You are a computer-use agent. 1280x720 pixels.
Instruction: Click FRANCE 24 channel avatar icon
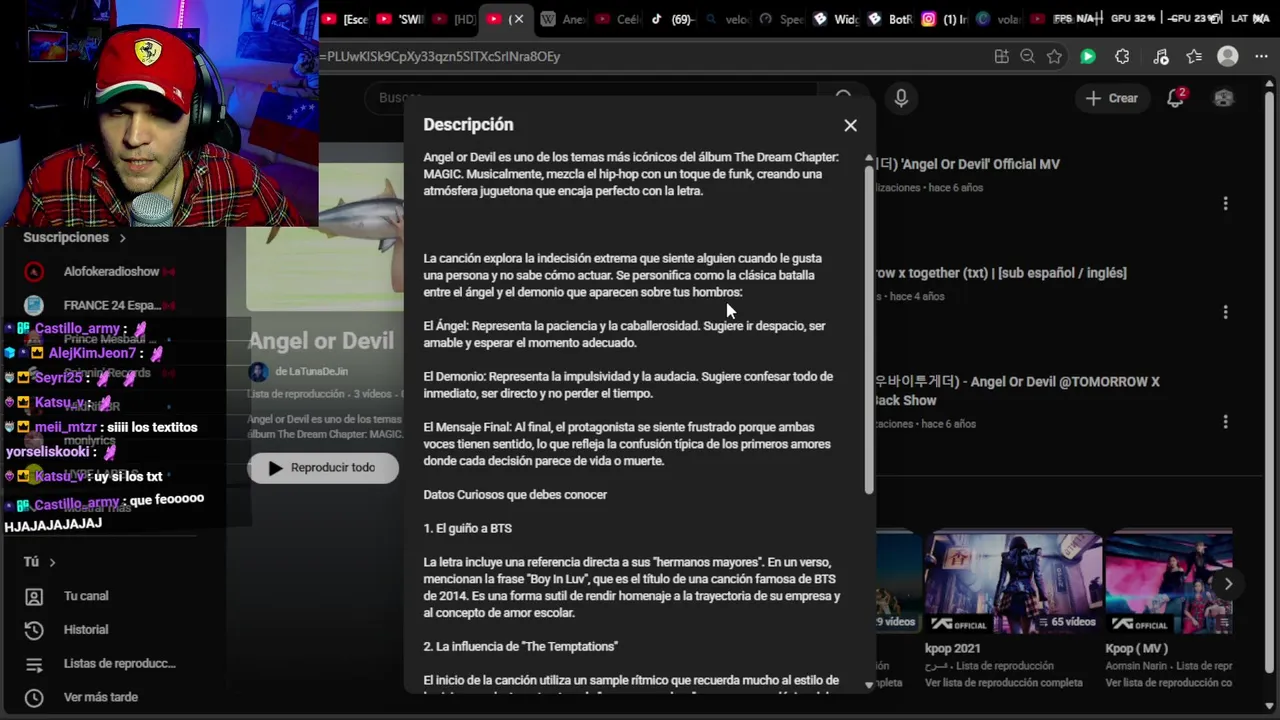(34, 305)
